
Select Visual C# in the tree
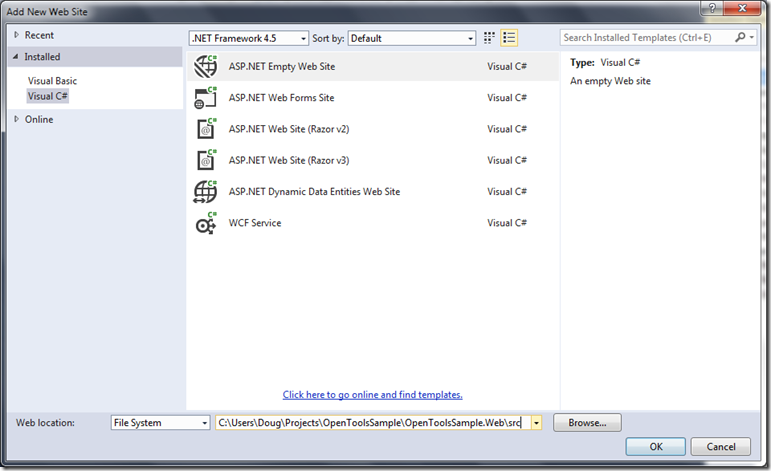(x=48, y=96)
